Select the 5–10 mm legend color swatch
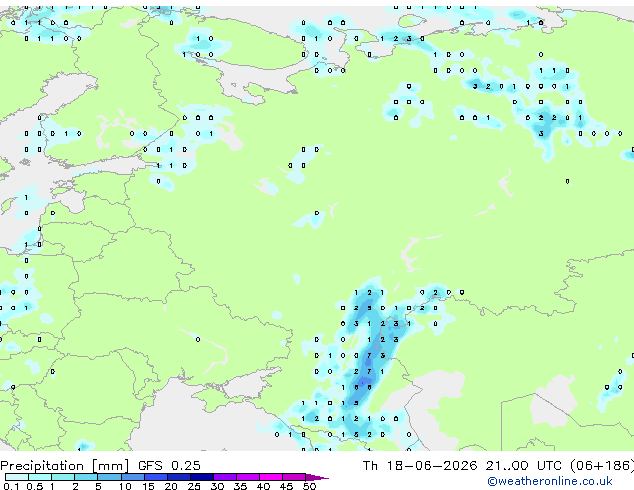 point(109,477)
